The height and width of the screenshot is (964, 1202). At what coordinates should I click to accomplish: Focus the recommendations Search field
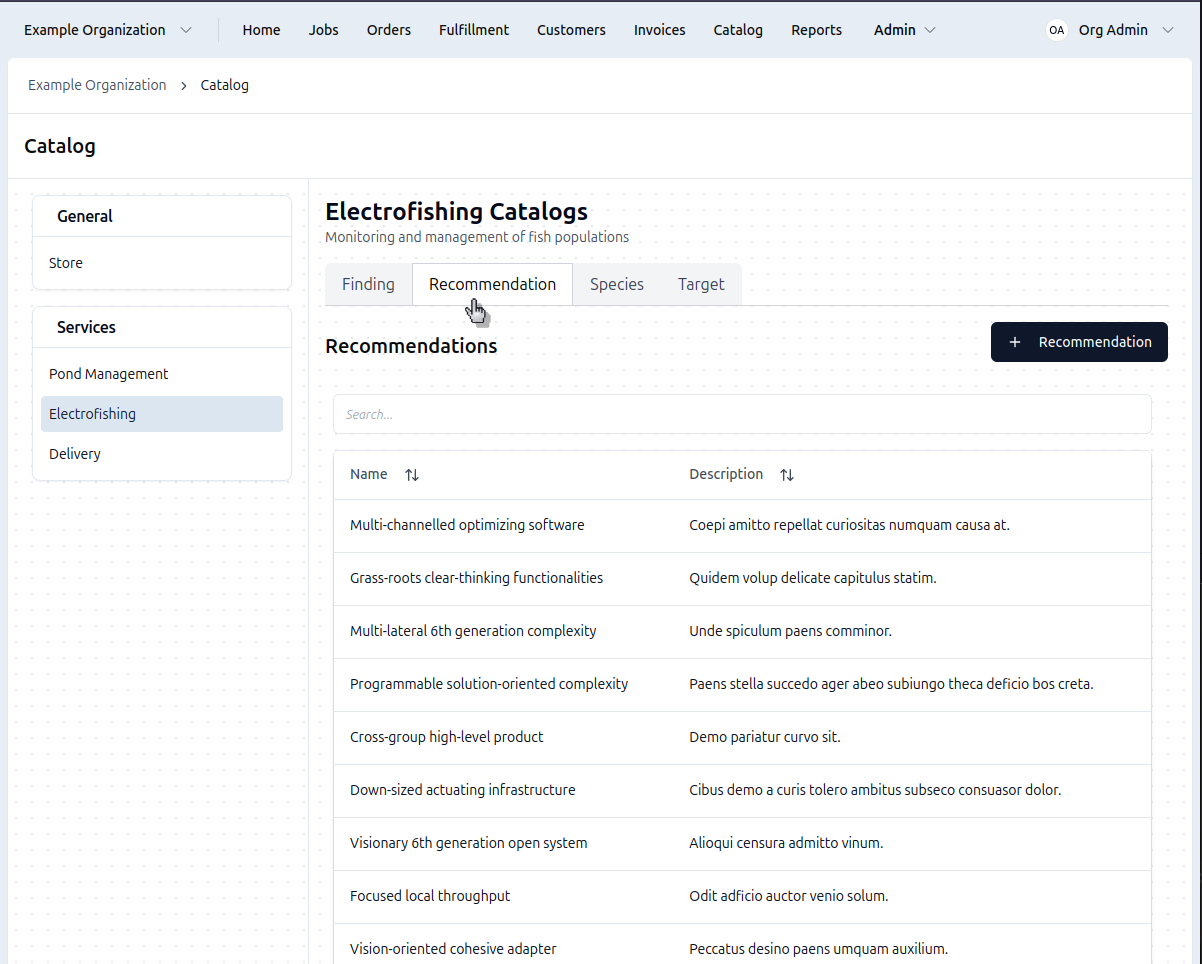pos(742,414)
